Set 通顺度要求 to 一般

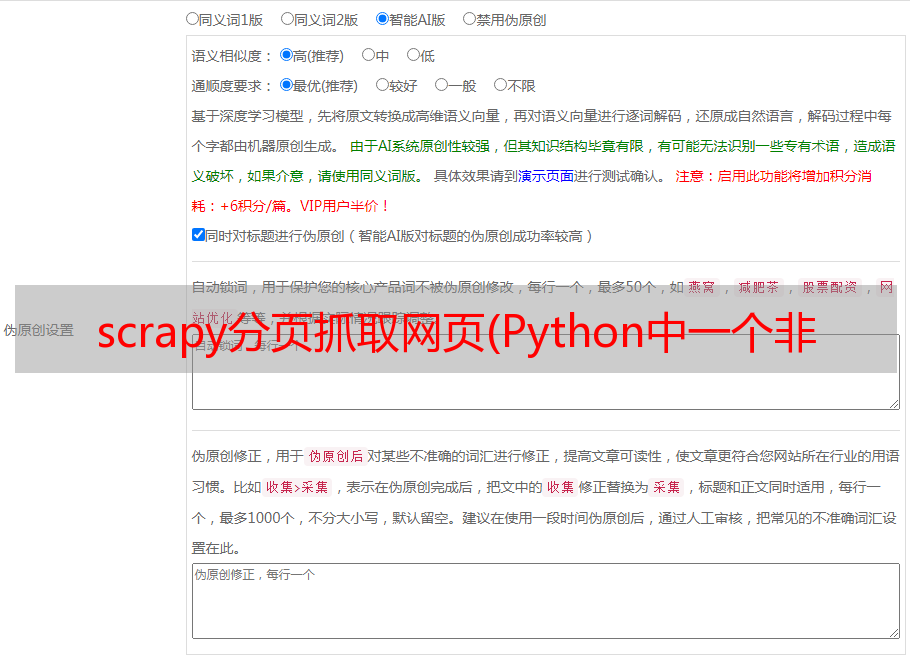pos(442,85)
